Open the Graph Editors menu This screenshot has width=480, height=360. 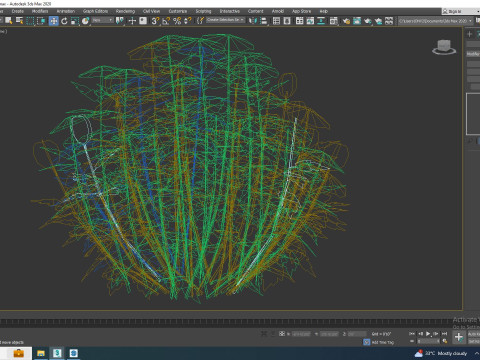[95, 11]
